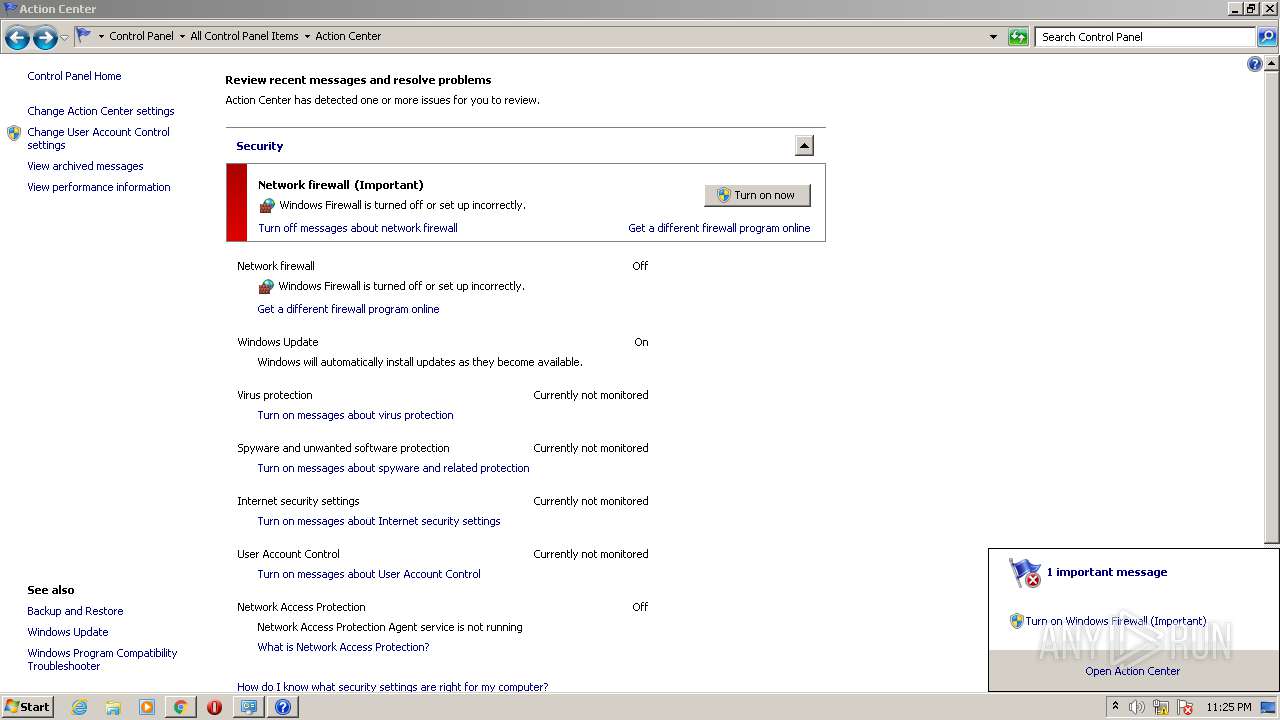Expand the arrow after Control Panel breadcrumb
The image size is (1280, 720).
[x=182, y=37]
